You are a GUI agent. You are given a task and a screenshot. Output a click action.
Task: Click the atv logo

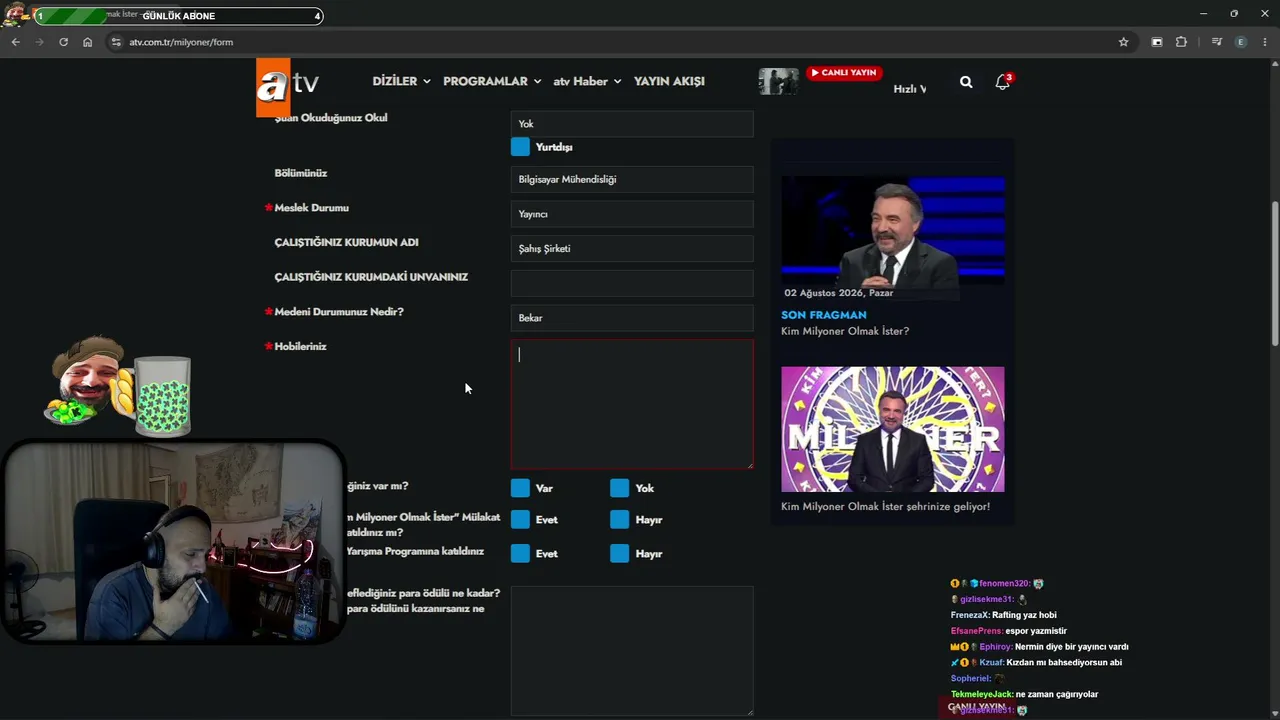coord(287,86)
